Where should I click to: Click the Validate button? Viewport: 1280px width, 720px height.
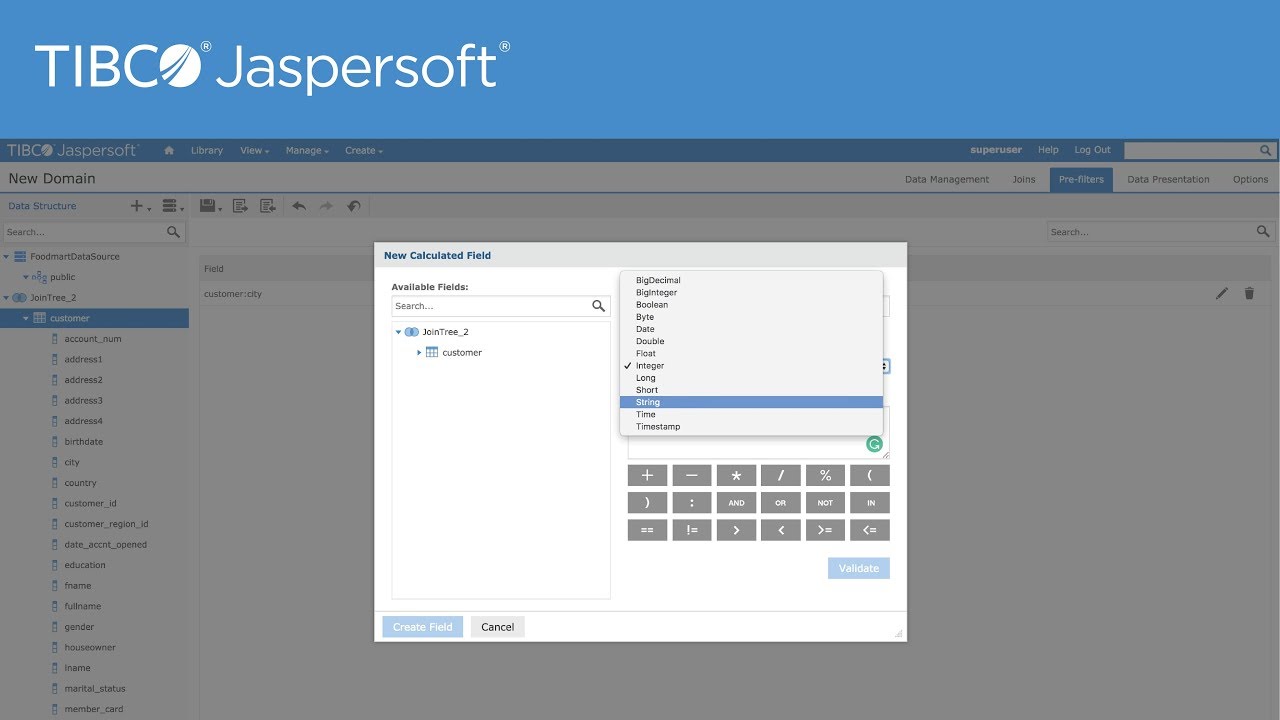858,568
